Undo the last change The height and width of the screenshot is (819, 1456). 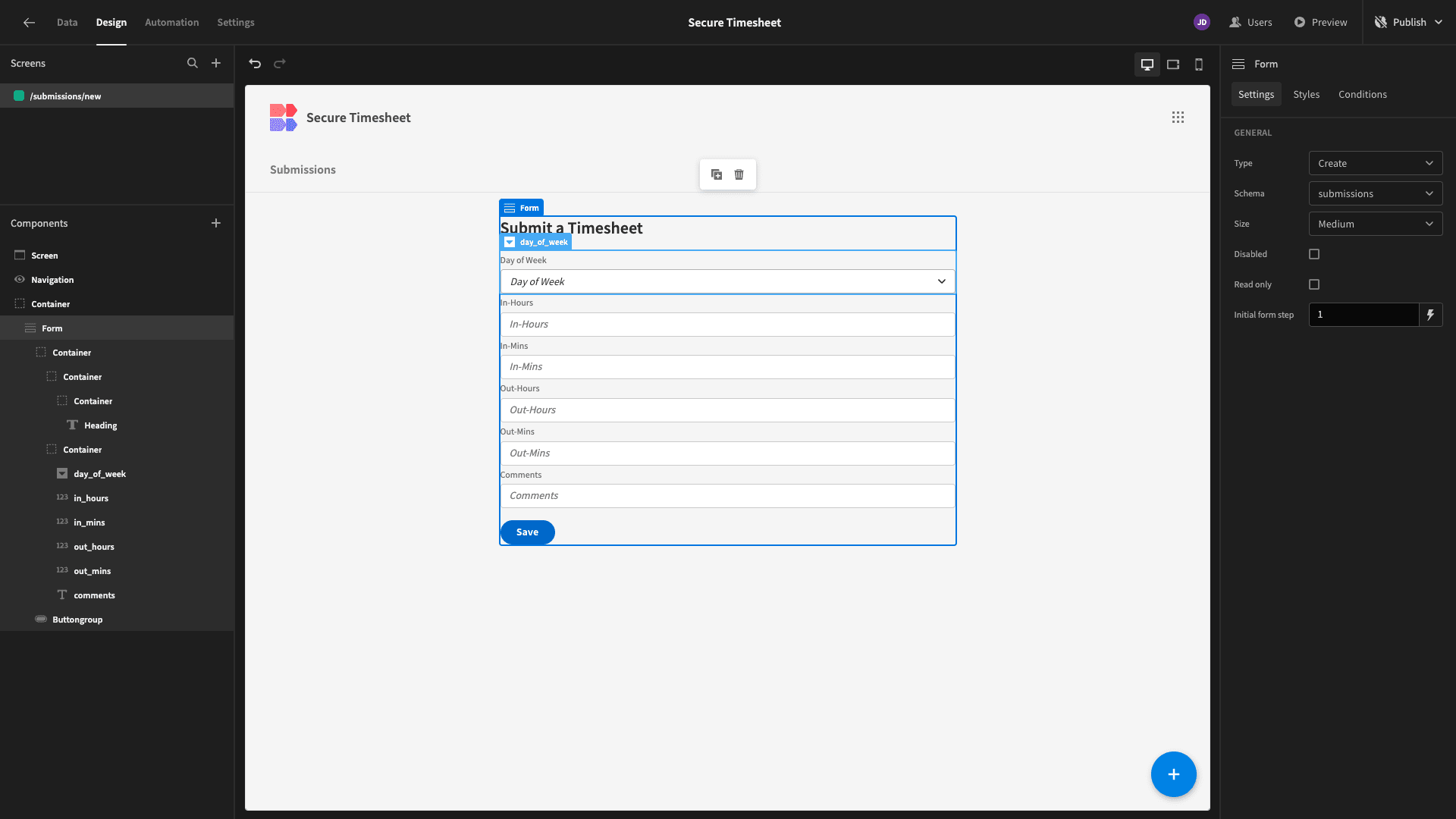[255, 64]
